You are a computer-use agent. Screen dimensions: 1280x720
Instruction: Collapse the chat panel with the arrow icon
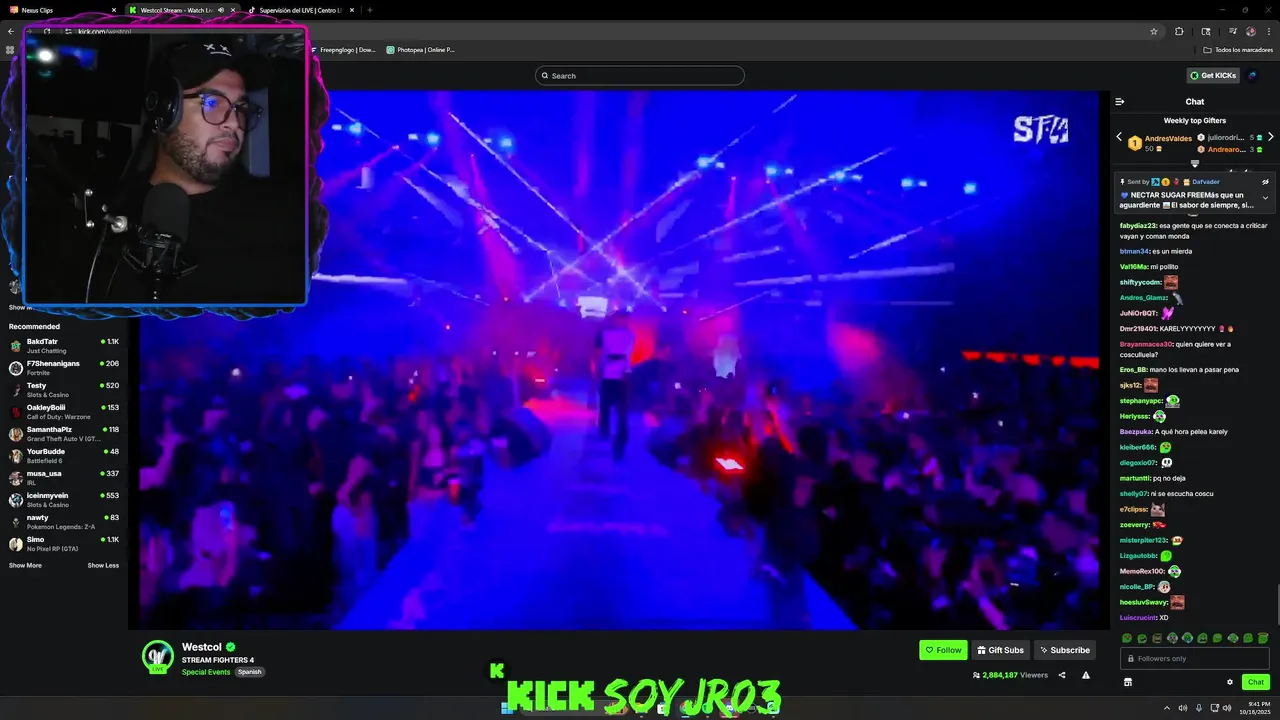tap(1120, 101)
